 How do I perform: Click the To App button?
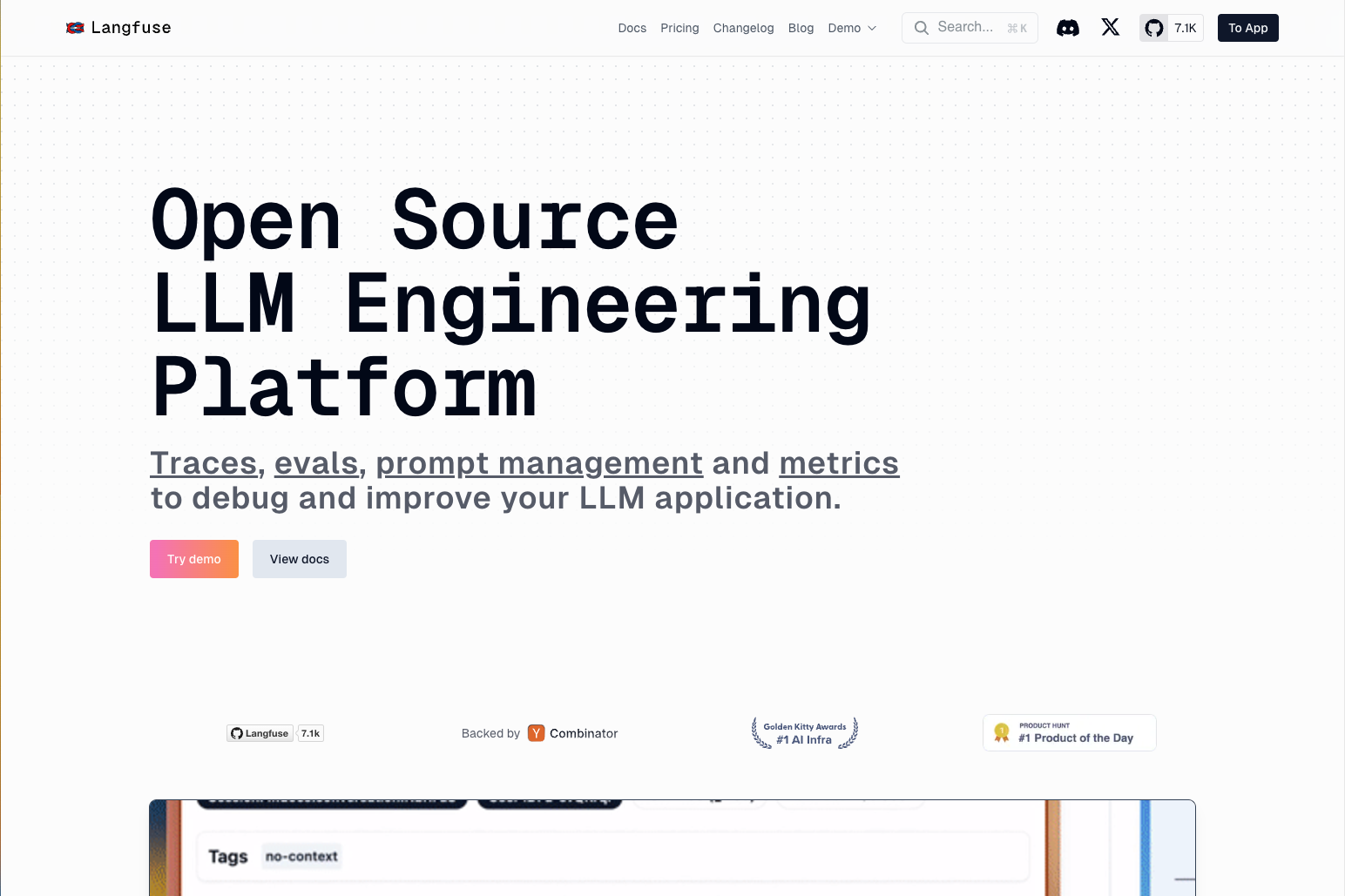pos(1247,27)
